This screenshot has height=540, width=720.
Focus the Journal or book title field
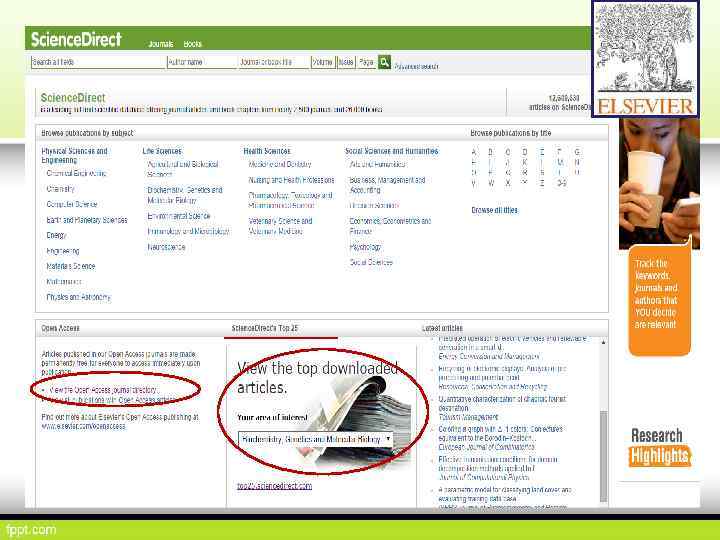(x=274, y=62)
